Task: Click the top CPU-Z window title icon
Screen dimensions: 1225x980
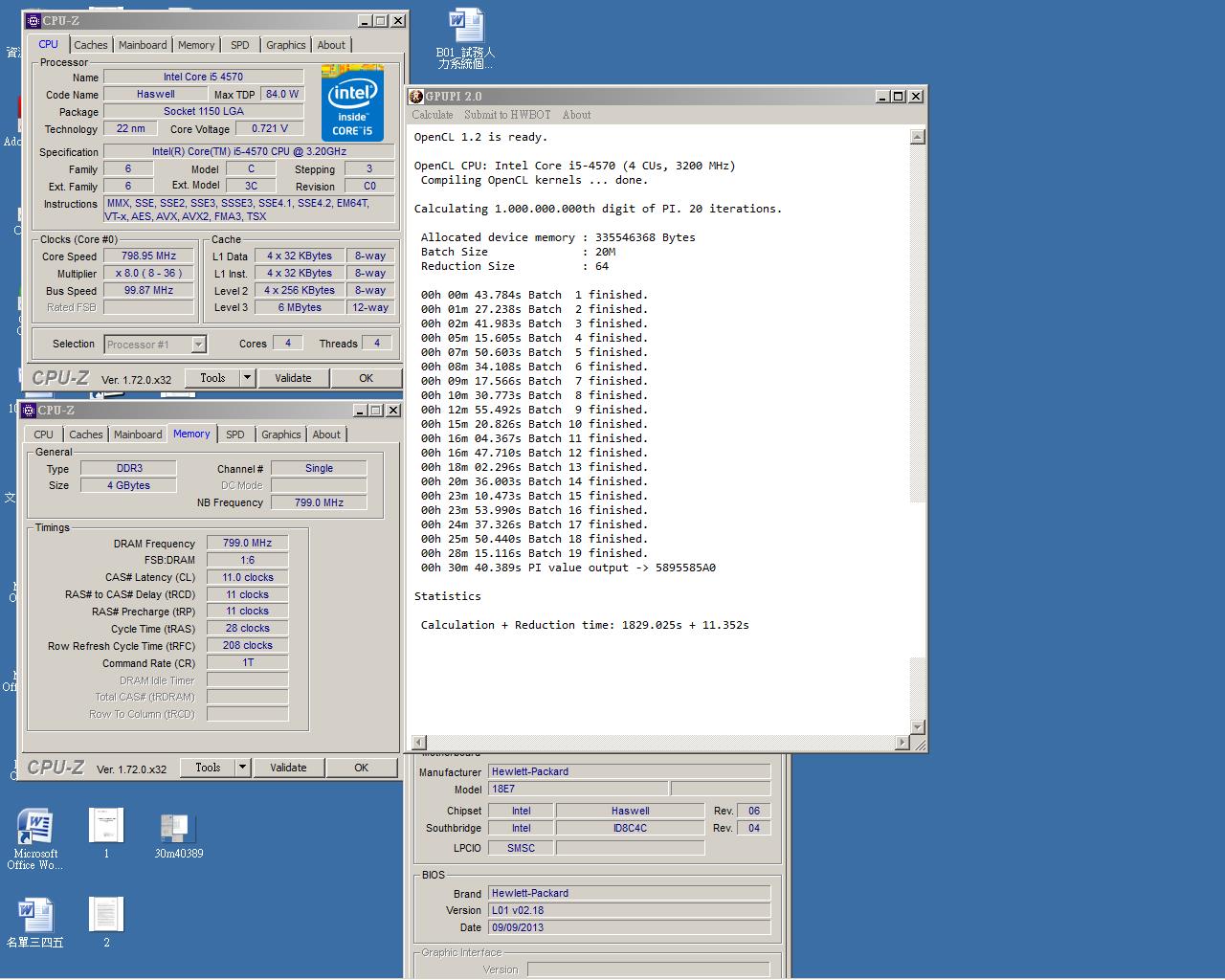Action: [x=33, y=20]
